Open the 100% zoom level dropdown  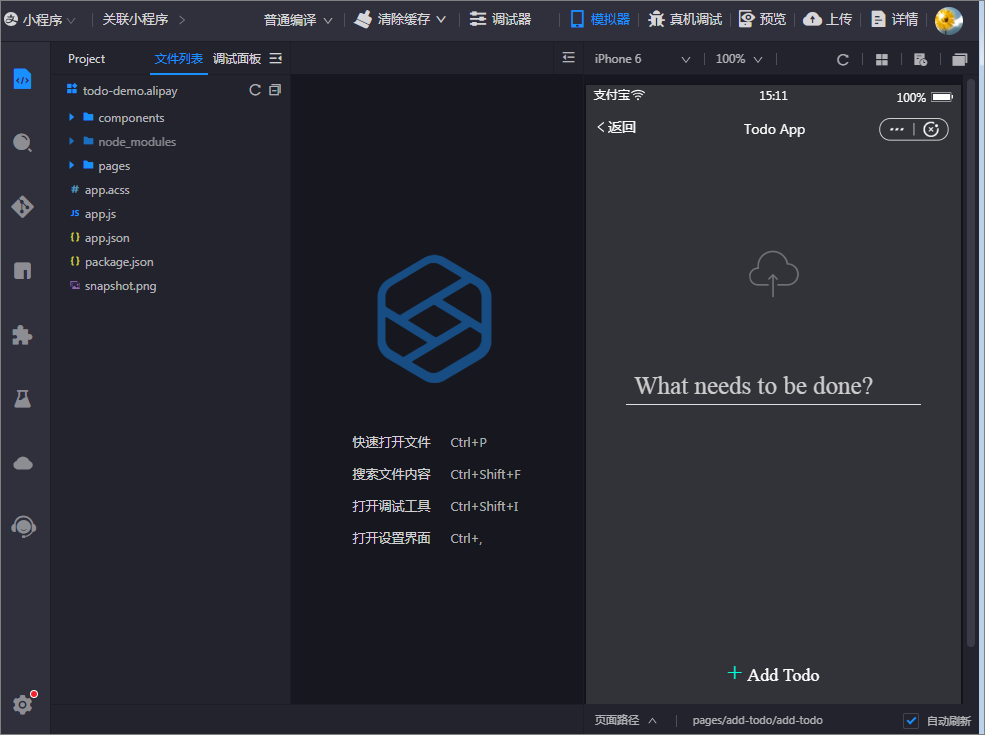(739, 59)
